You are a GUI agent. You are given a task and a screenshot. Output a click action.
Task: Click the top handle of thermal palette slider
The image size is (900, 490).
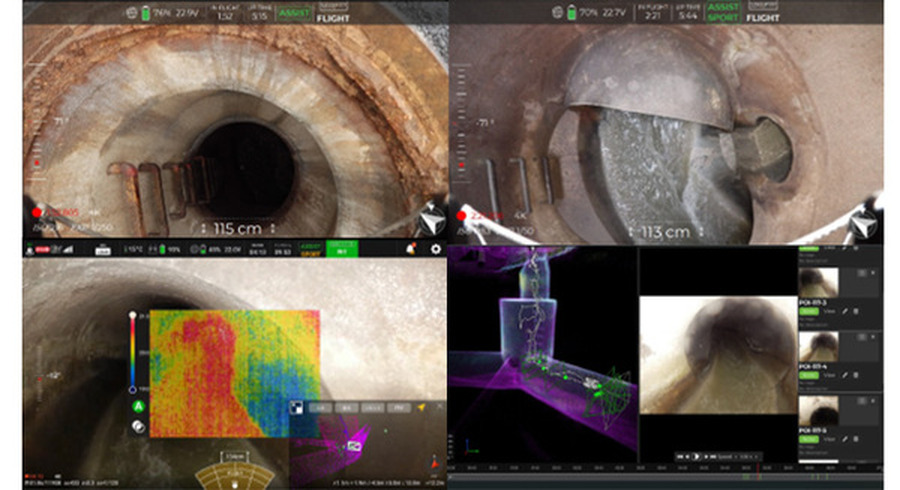point(132,316)
